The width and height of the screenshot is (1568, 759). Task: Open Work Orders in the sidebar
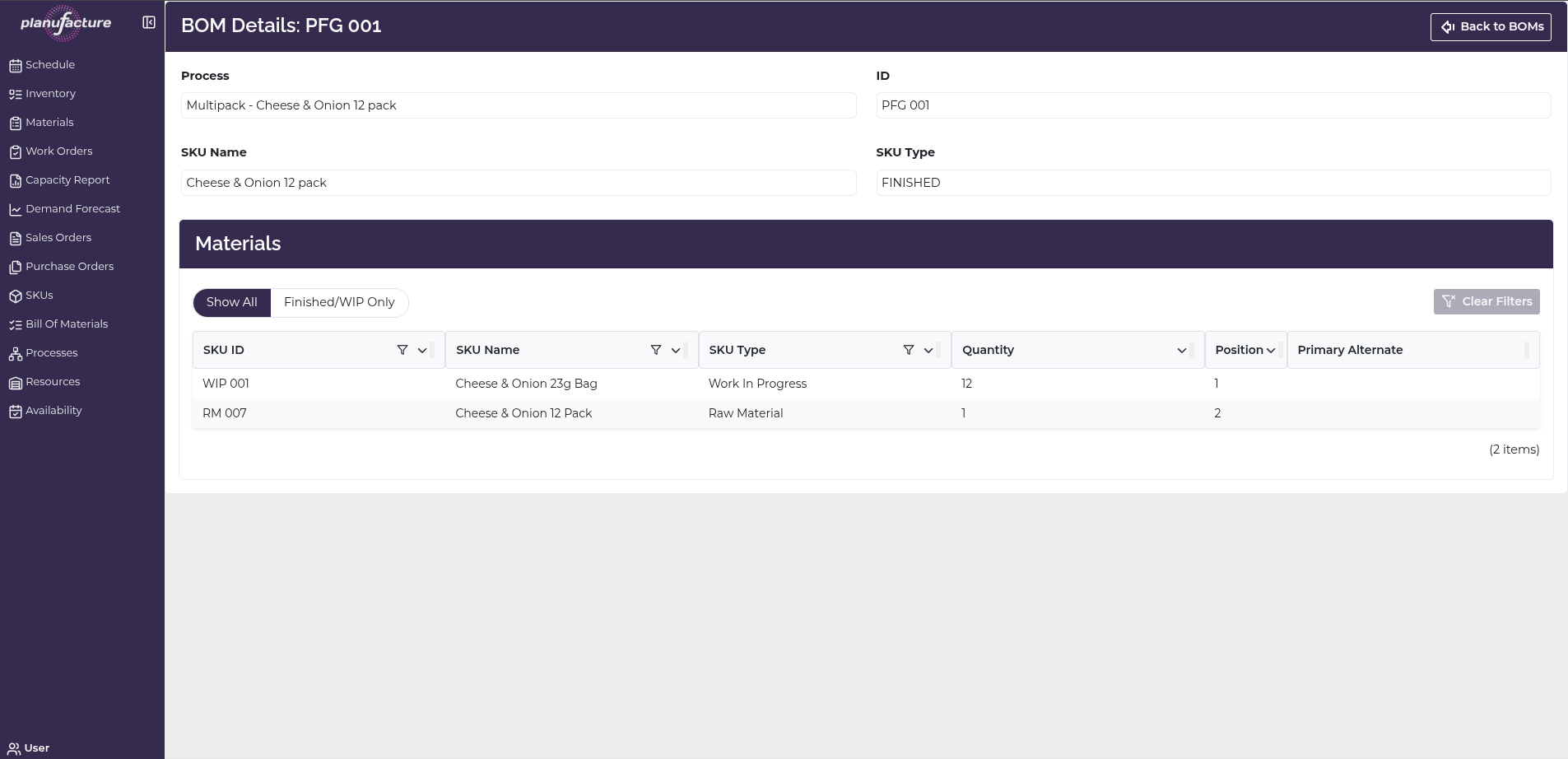click(x=59, y=151)
